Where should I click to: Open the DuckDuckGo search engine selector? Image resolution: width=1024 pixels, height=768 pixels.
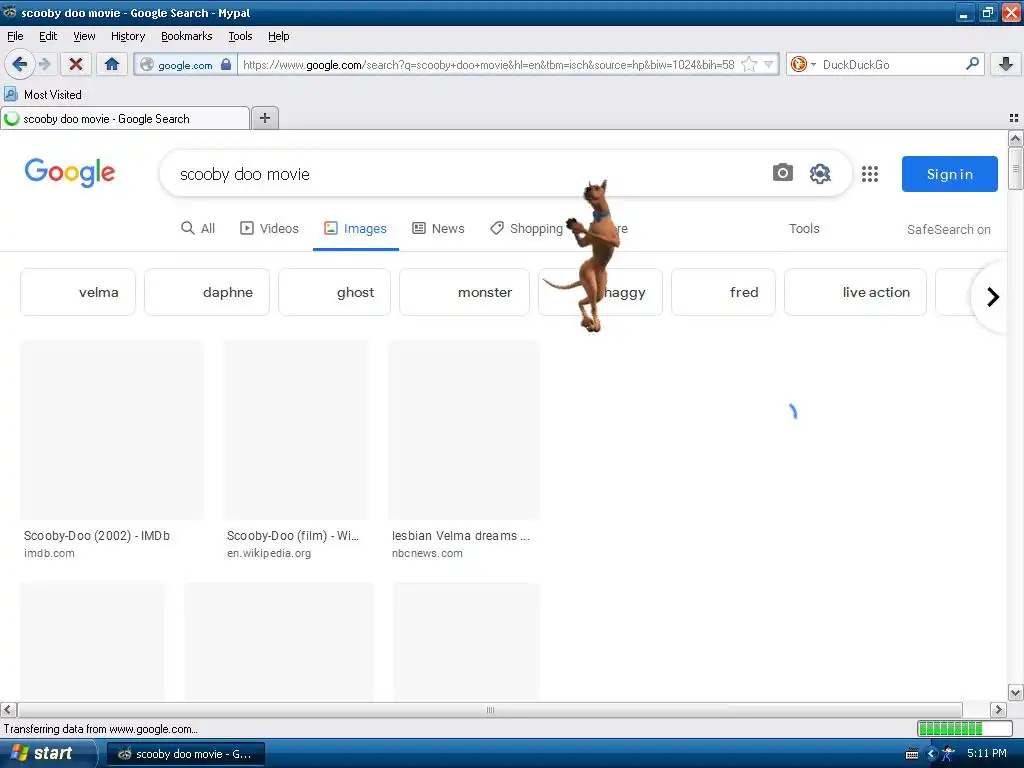tap(803, 65)
